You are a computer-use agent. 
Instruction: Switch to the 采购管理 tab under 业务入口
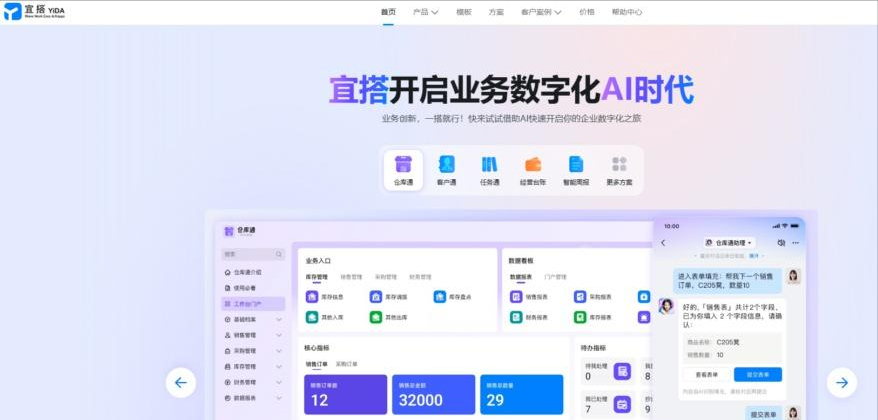[x=385, y=277]
